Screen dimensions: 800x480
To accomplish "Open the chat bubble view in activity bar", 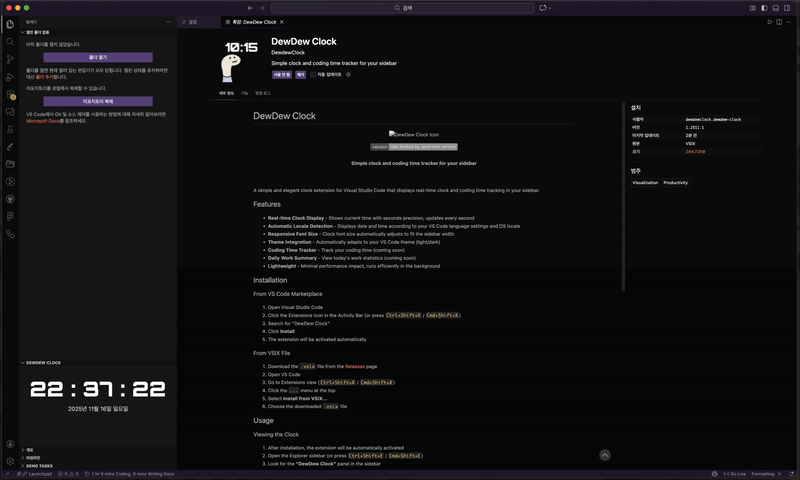I will pos(10,112).
